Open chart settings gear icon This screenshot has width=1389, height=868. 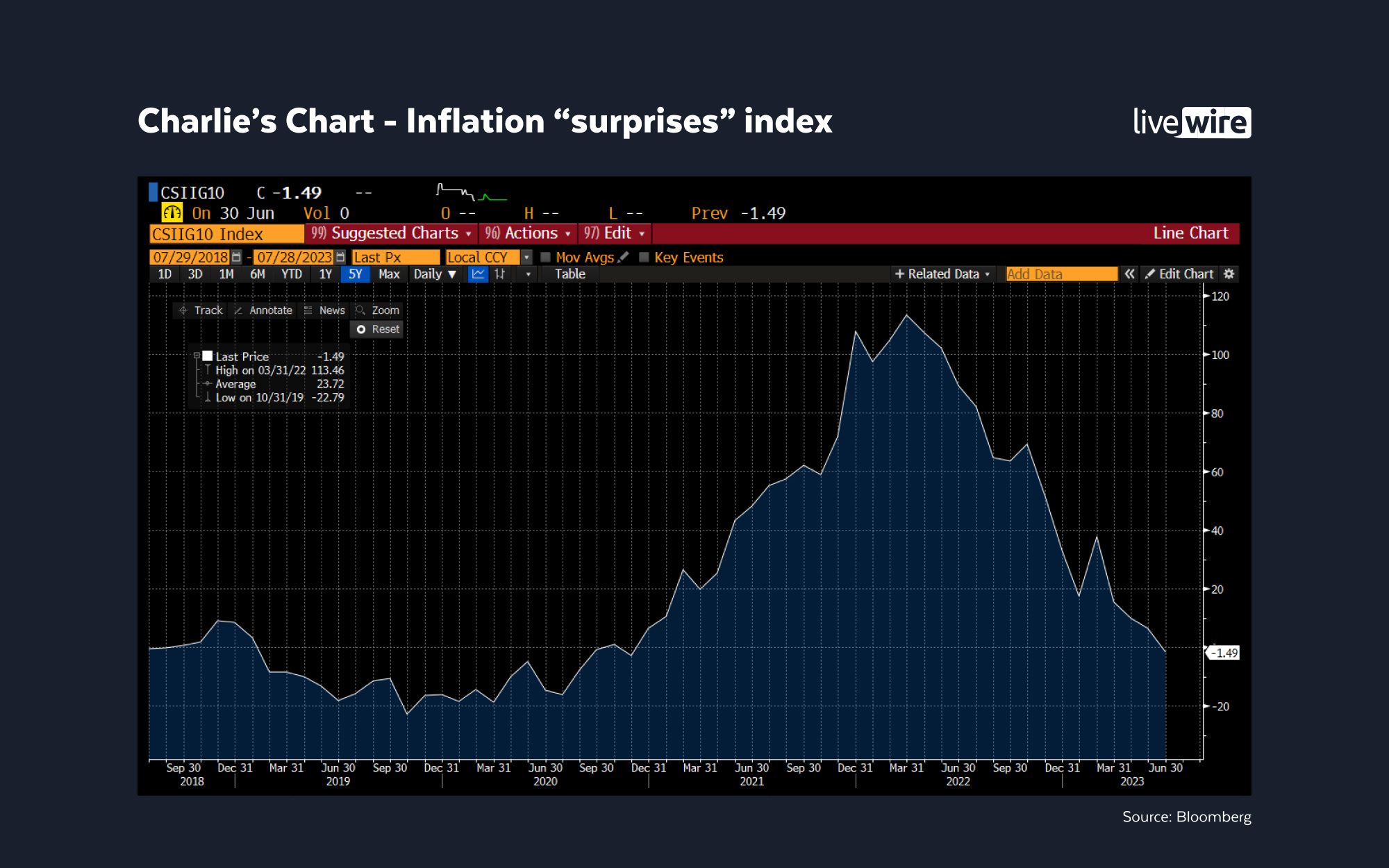click(1229, 274)
